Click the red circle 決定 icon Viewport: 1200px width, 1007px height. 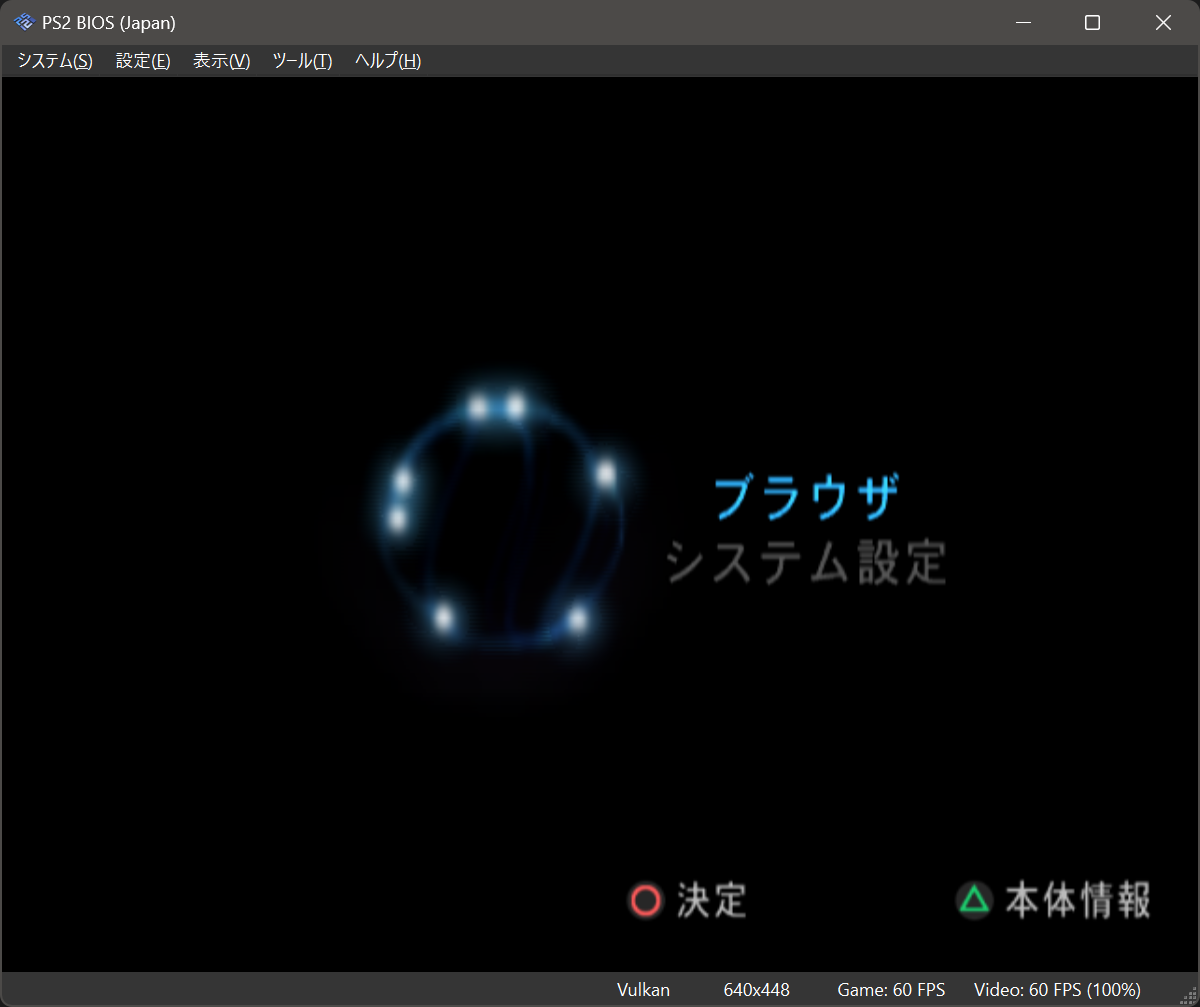tap(645, 901)
